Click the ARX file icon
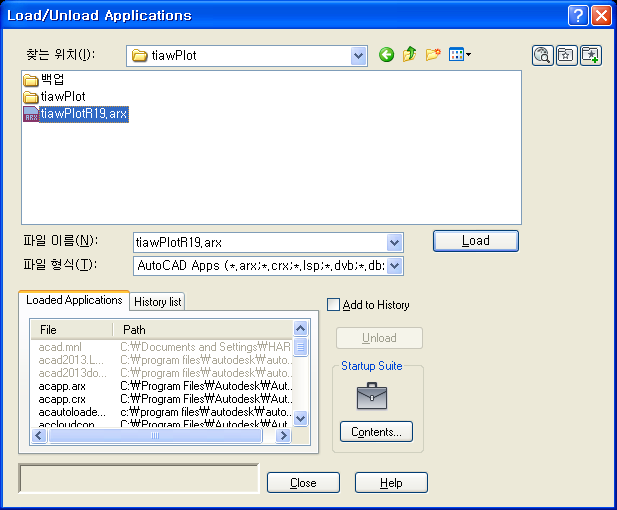Screen dimensions: 617x510 pos(31,114)
